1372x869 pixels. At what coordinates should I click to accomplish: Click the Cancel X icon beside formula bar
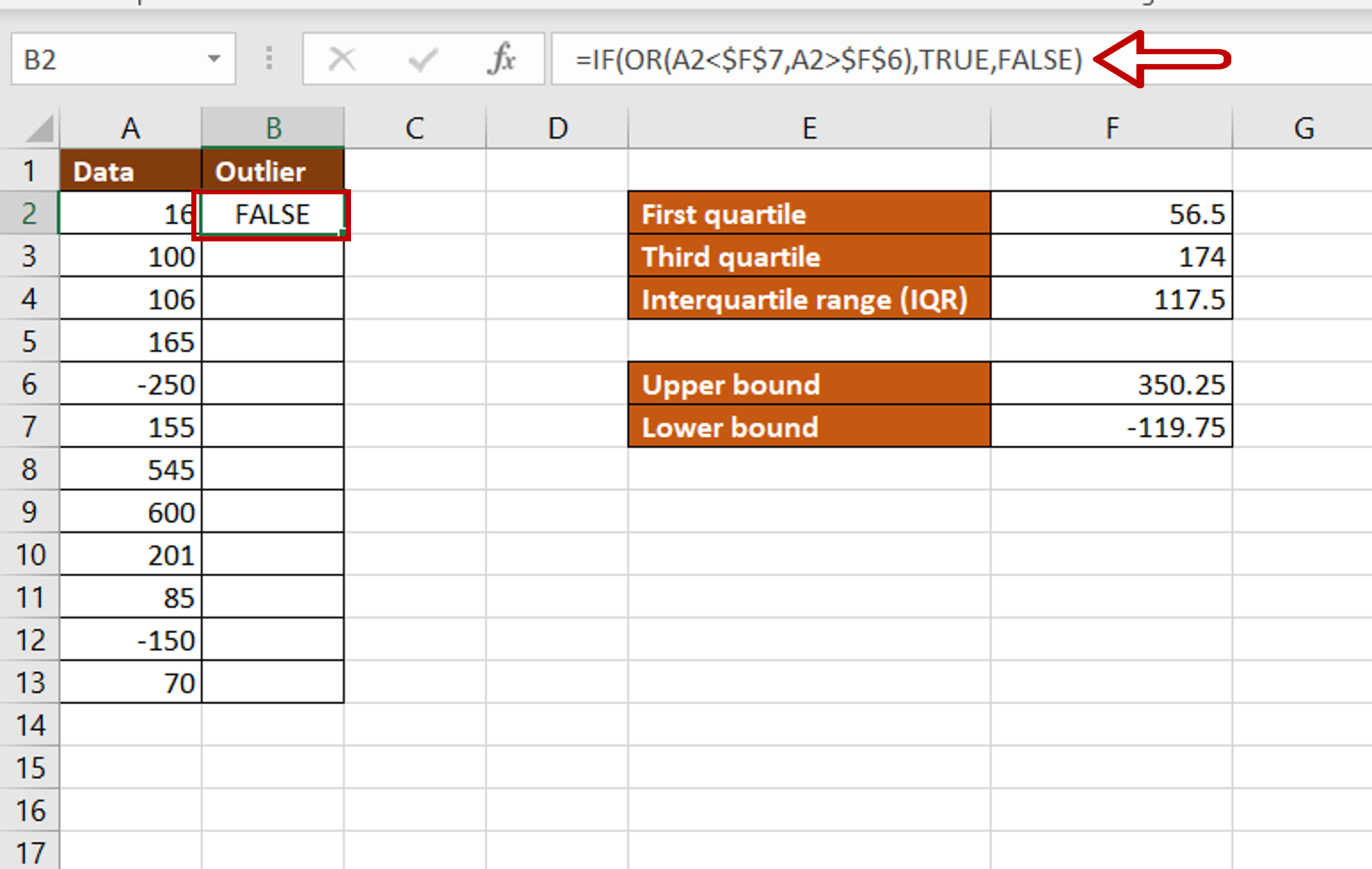tap(342, 60)
